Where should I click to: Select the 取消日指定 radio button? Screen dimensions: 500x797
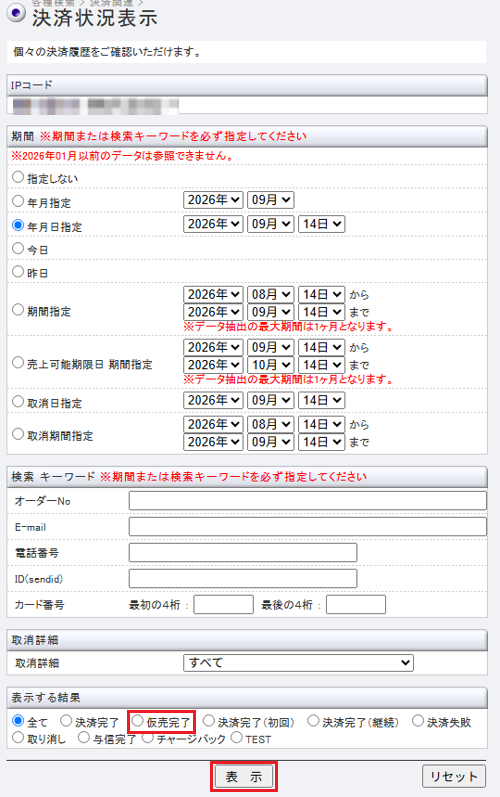(18, 401)
